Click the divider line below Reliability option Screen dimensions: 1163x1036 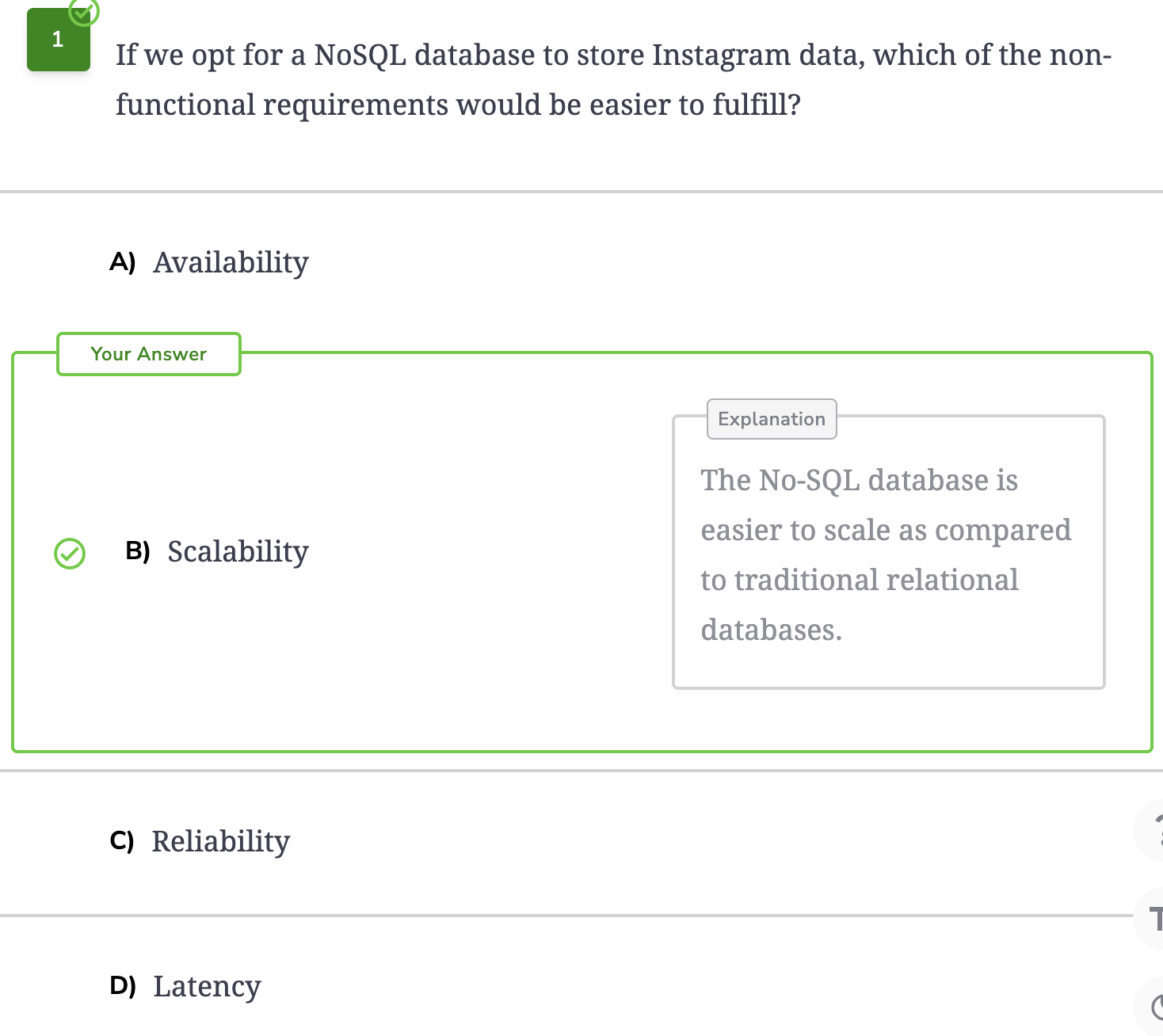[566, 916]
